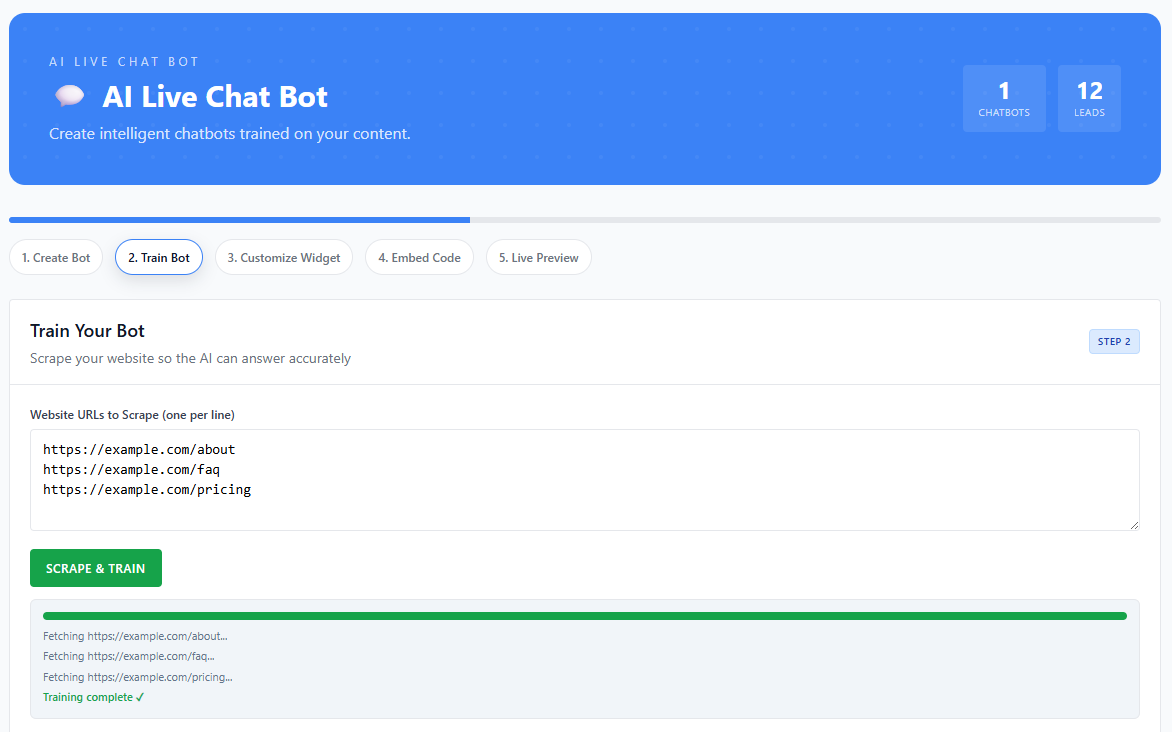Click the "AI Live Chat Bot" heading
This screenshot has height=732, width=1172.
click(x=214, y=97)
